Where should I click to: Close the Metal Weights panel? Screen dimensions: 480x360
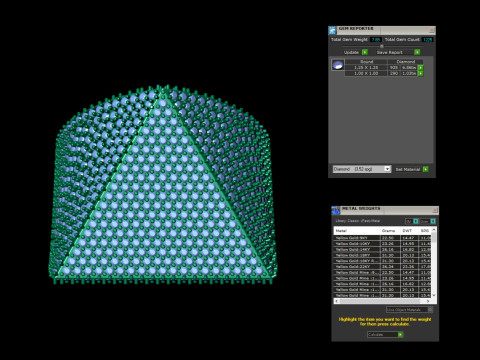[x=435, y=210]
